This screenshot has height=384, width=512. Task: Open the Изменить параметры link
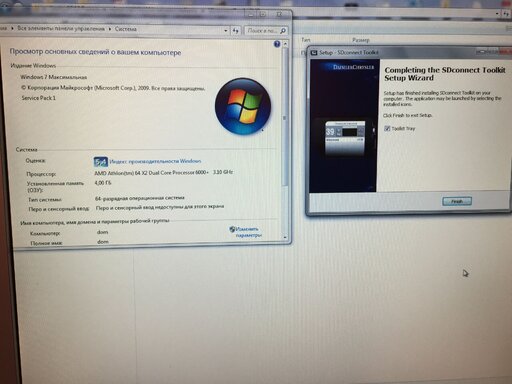point(247,232)
